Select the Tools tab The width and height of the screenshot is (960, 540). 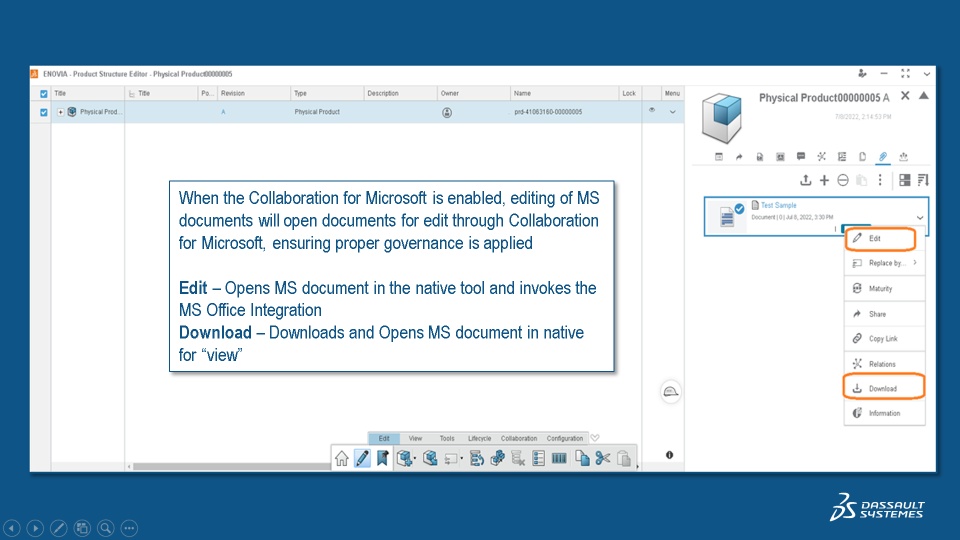447,438
